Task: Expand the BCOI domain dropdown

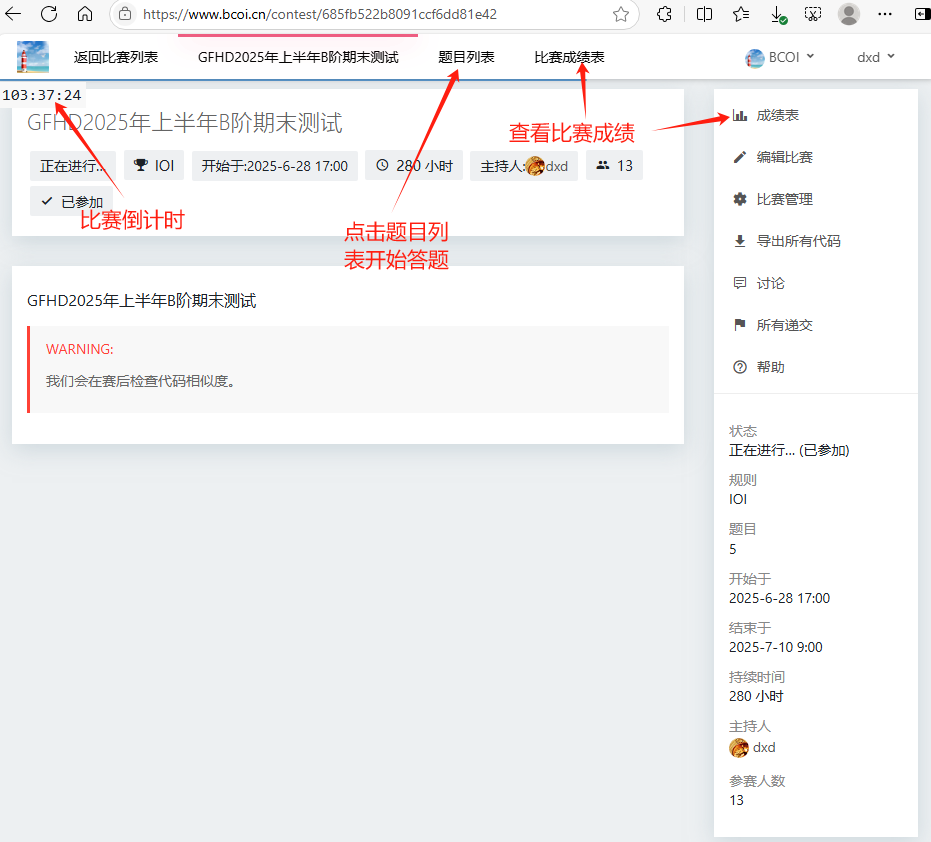Action: pyautogui.click(x=779, y=57)
